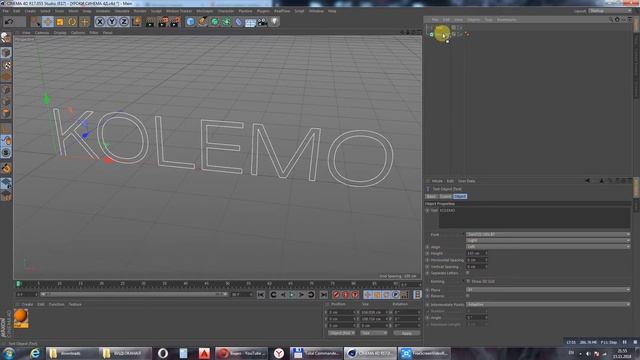Open Edit Render Settings icon
This screenshot has width=640, height=360.
175,22
